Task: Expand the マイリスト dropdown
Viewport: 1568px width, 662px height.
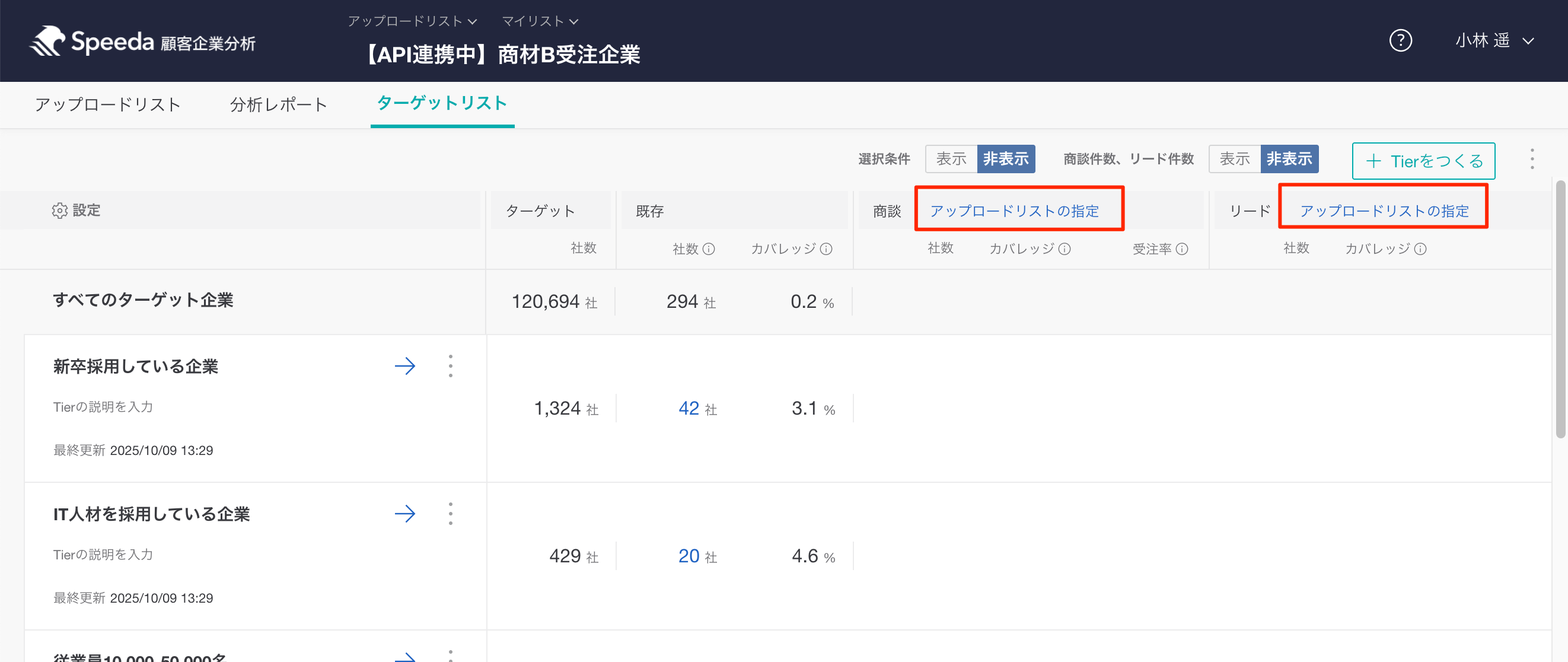Action: pos(539,21)
